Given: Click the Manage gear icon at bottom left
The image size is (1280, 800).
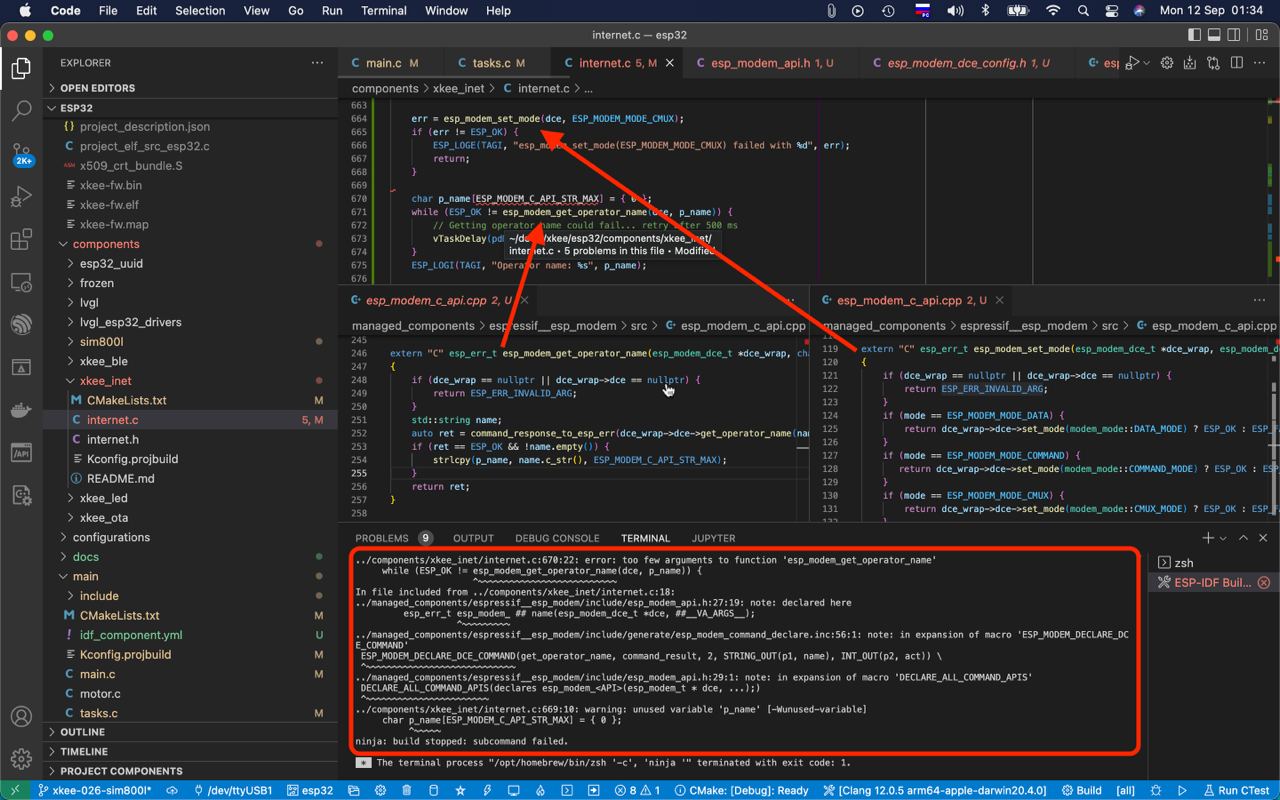Looking at the screenshot, I should [x=21, y=759].
